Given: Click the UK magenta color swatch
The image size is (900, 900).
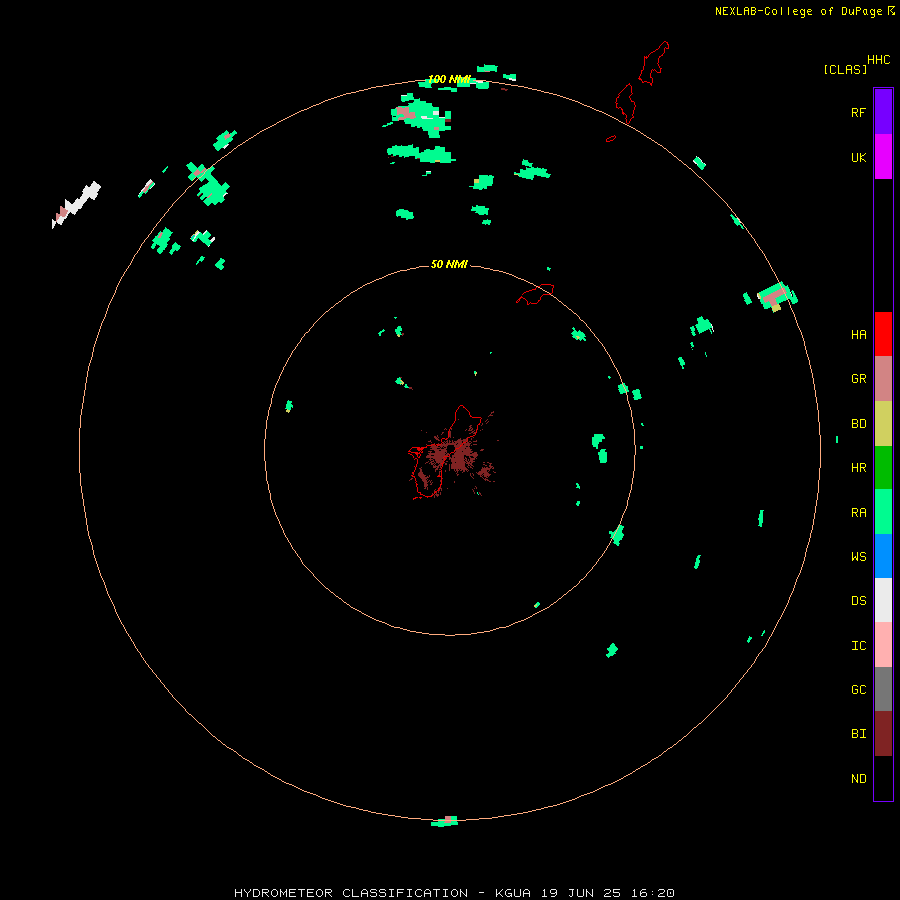Looking at the screenshot, I should coord(883,157).
